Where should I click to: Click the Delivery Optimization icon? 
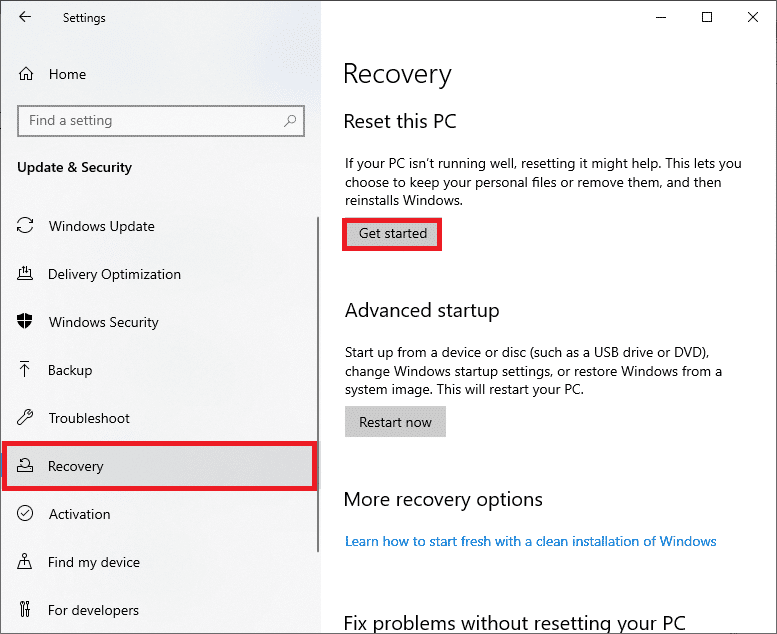coord(26,274)
